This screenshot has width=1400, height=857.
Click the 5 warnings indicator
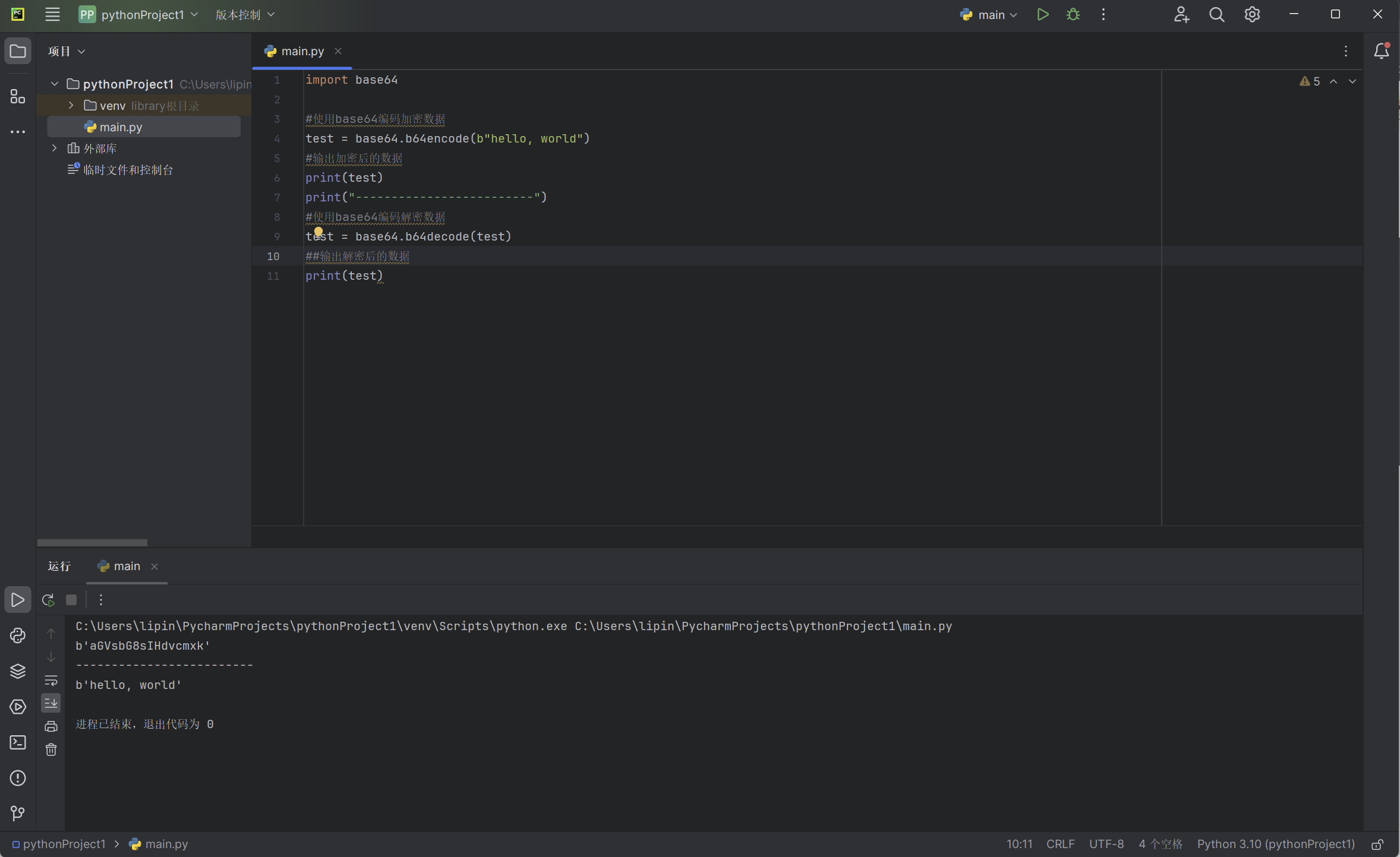click(1310, 81)
